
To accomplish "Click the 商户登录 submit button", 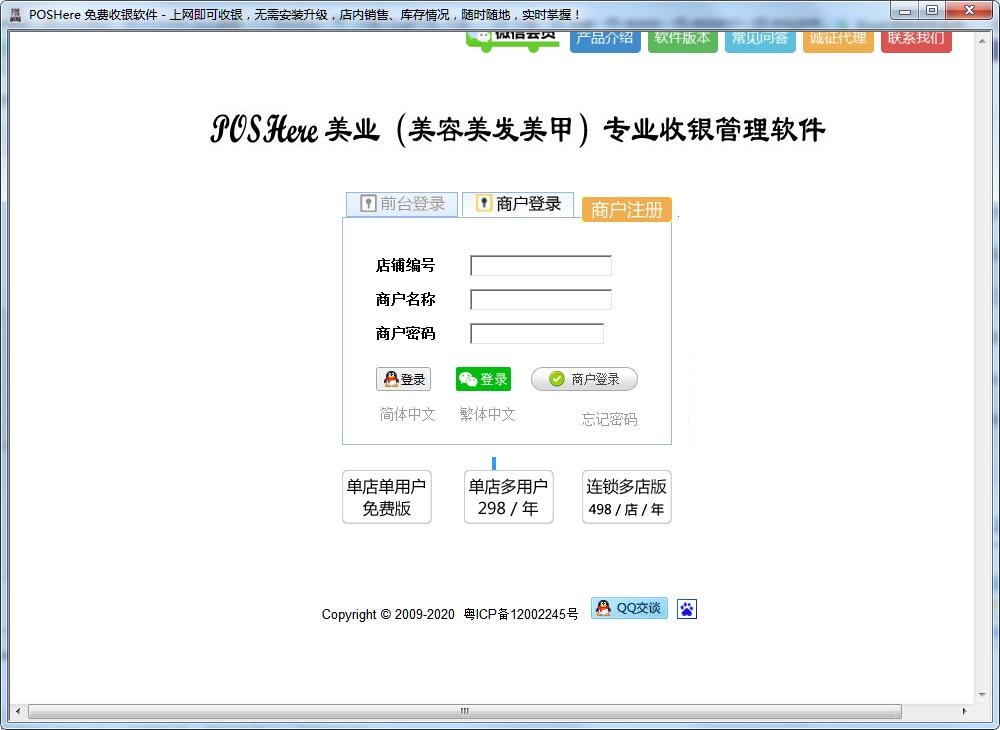I will coord(584,379).
